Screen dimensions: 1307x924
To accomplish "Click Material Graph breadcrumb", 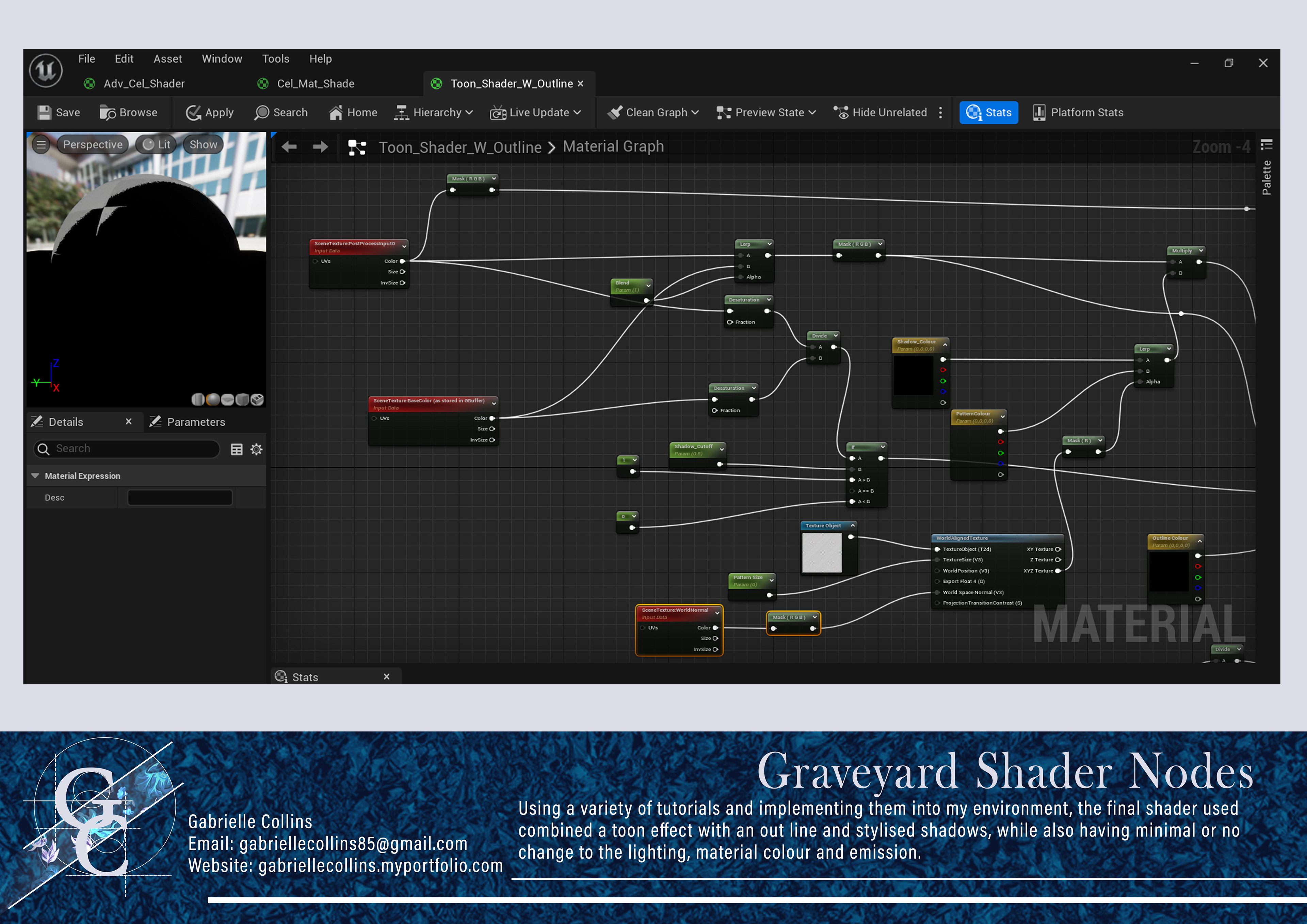I will point(613,147).
